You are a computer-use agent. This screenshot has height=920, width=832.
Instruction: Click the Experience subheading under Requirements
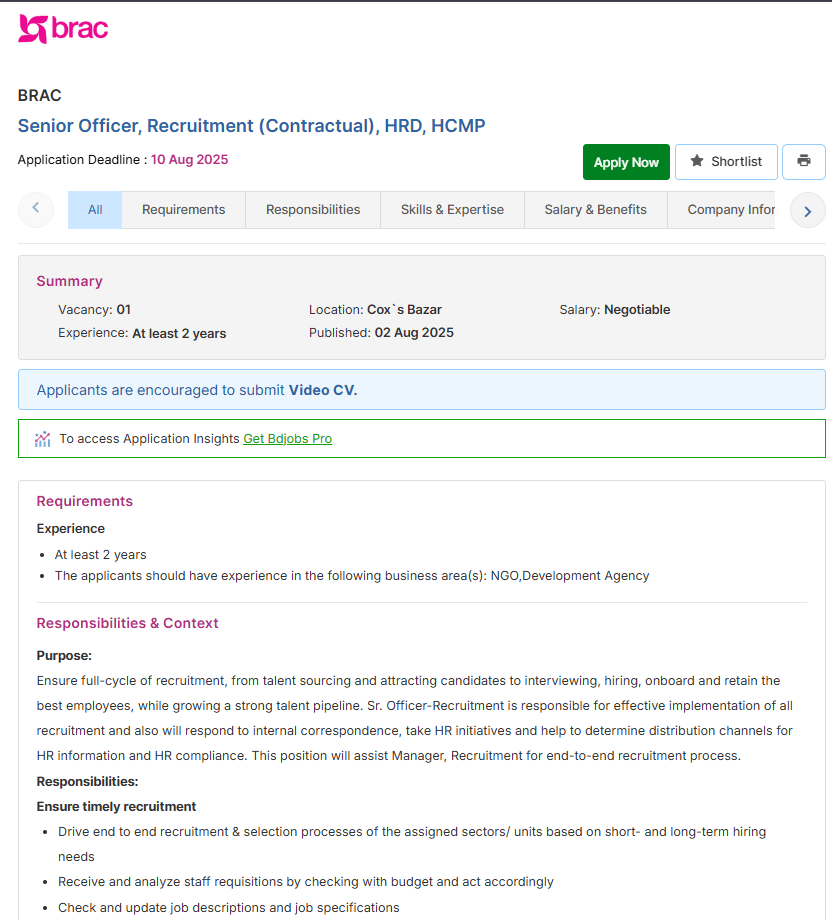click(70, 529)
